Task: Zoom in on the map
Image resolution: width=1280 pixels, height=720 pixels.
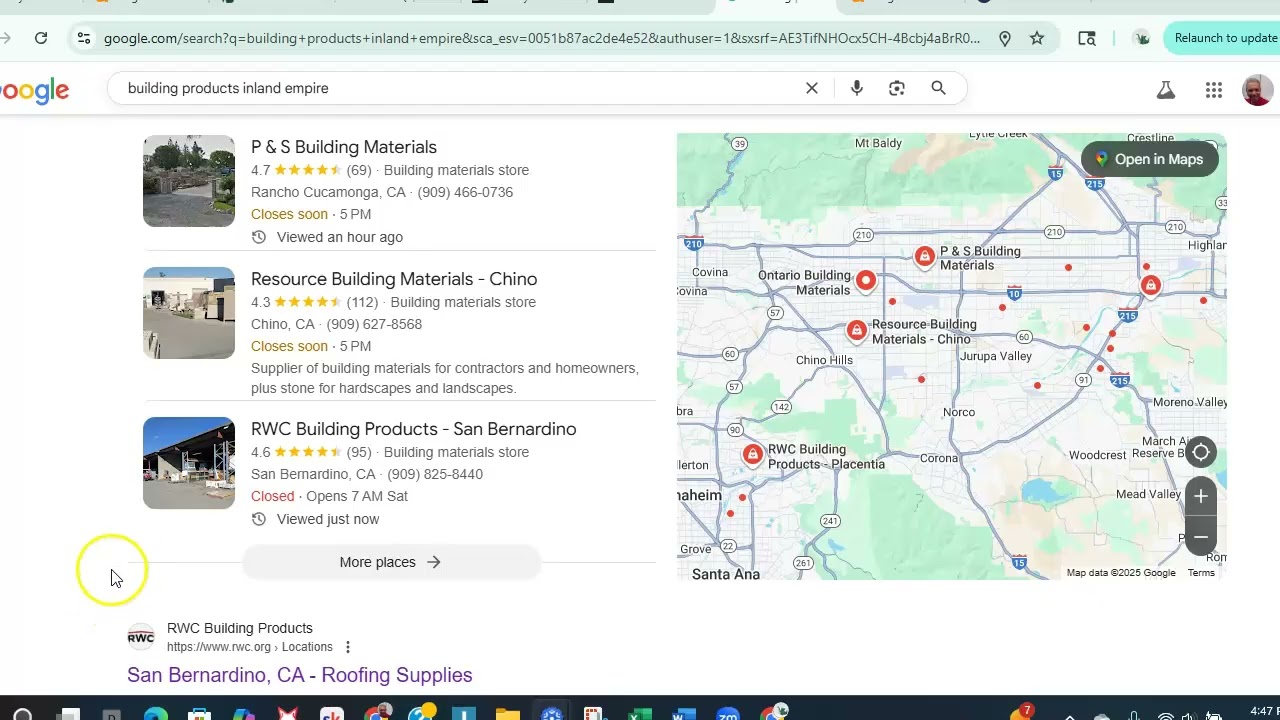Action: click(1201, 496)
